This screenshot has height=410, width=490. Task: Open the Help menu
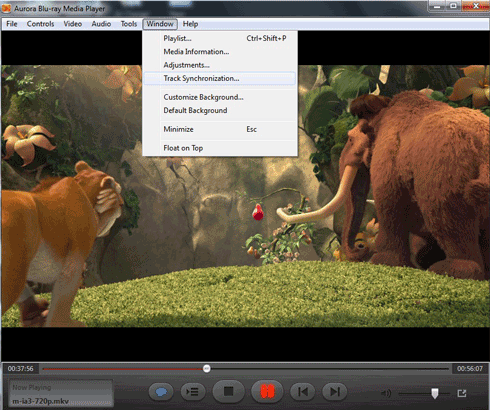tap(190, 24)
